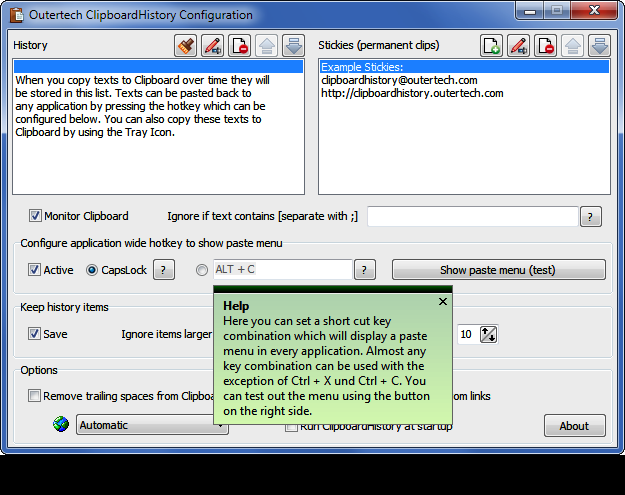625x495 pixels.
Task: Clear history with the broom icon
Action: click(x=185, y=45)
